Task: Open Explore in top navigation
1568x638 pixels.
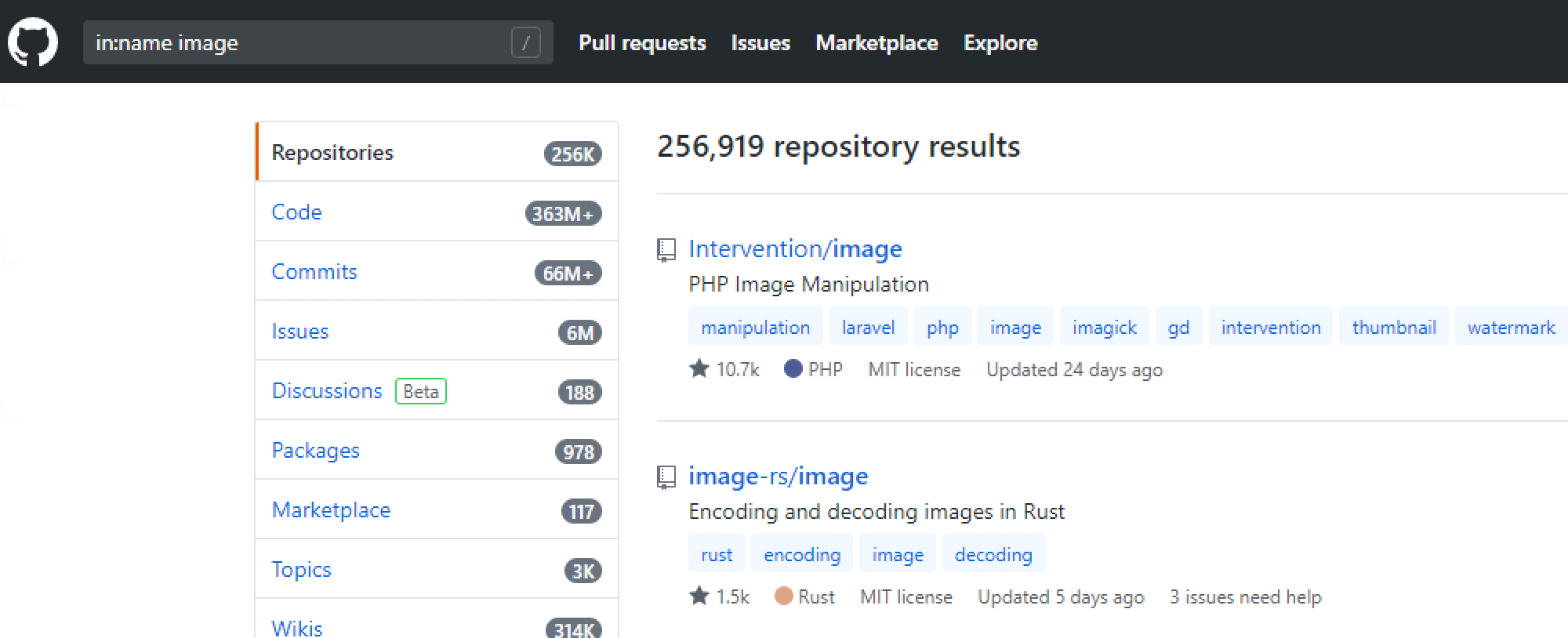Action: point(1000,42)
